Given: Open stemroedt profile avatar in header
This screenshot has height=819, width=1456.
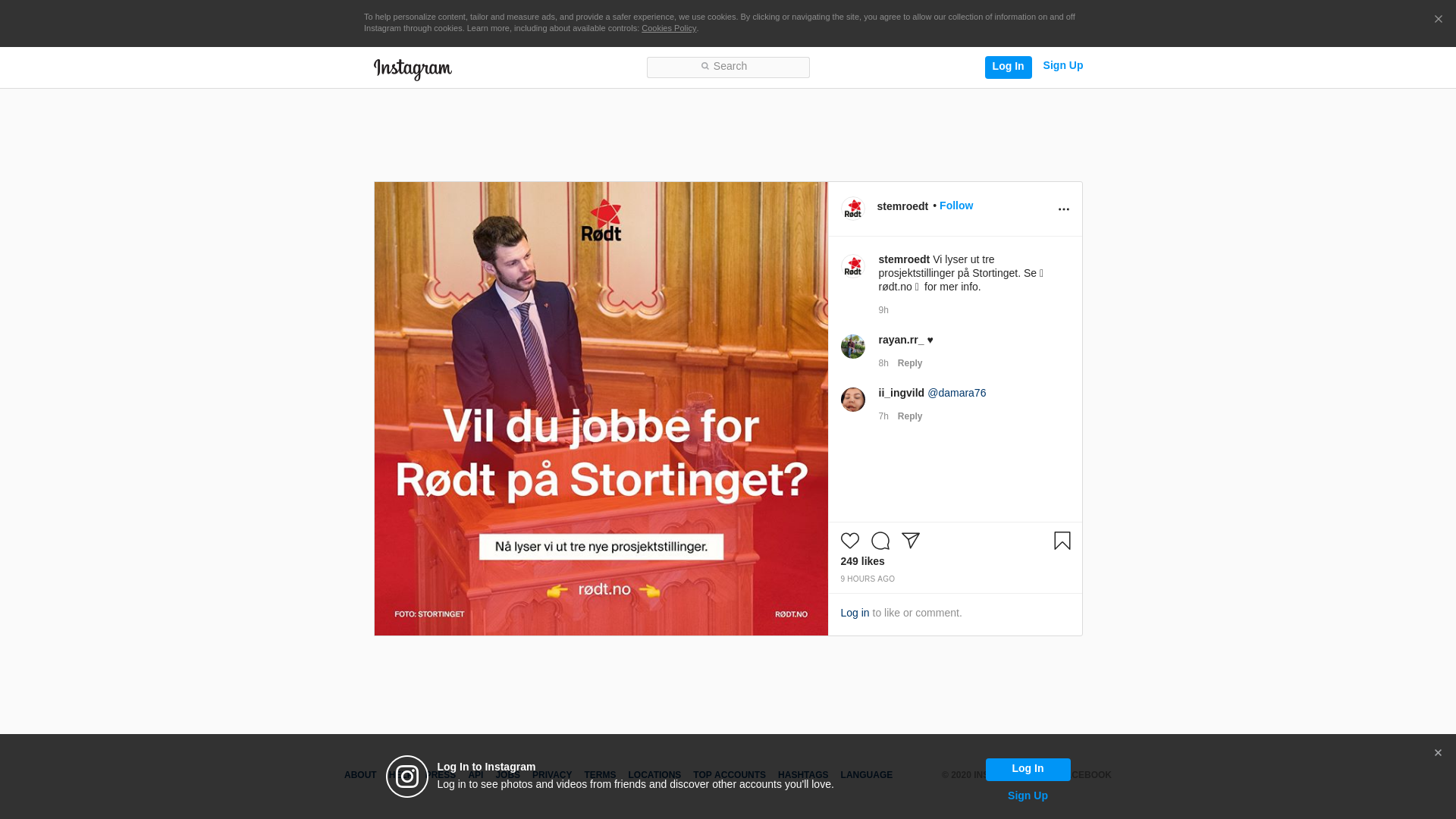Looking at the screenshot, I should point(853,209).
